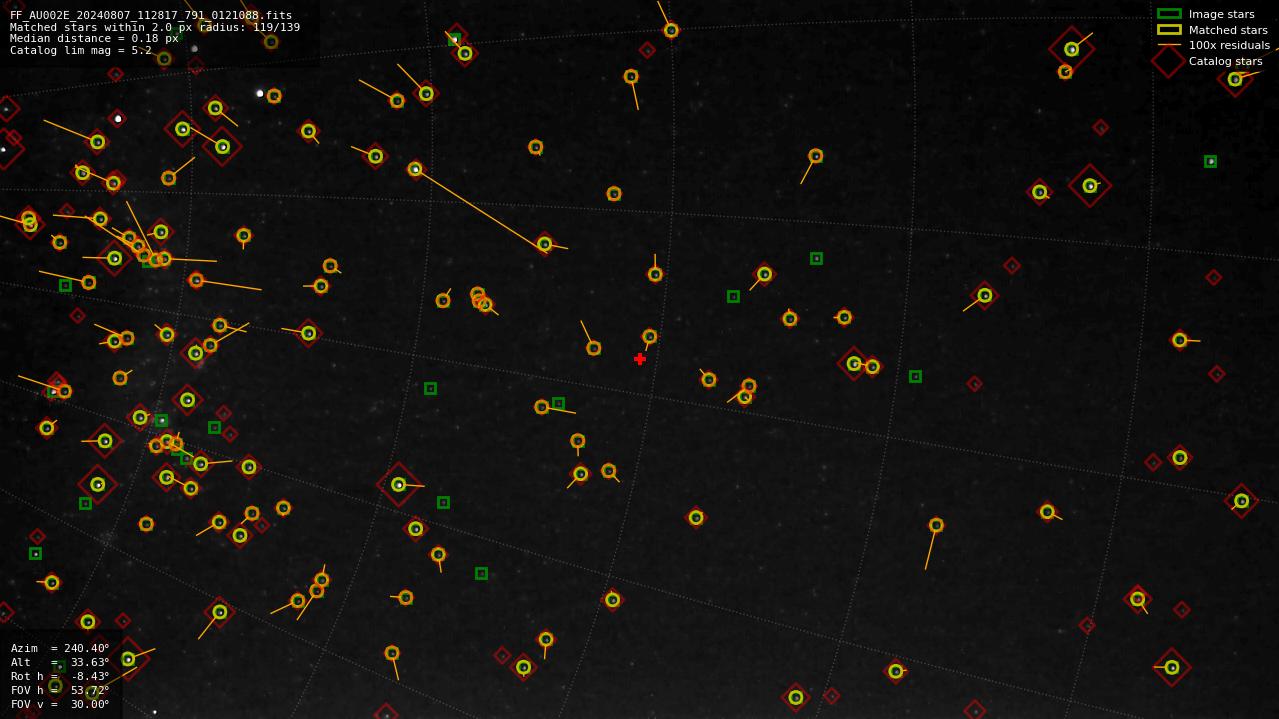Click the 'Alt = 33.63°' readout
Screen dimensions: 1279x719
click(x=60, y=662)
